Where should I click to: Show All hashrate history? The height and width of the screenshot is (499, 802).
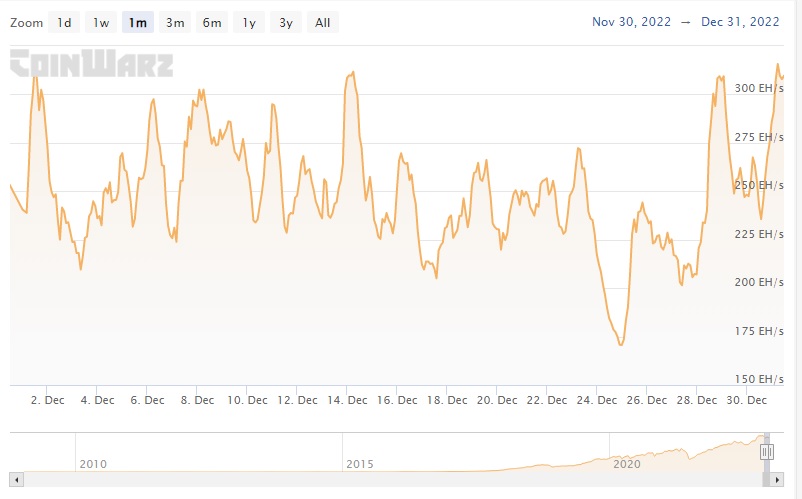click(x=322, y=22)
